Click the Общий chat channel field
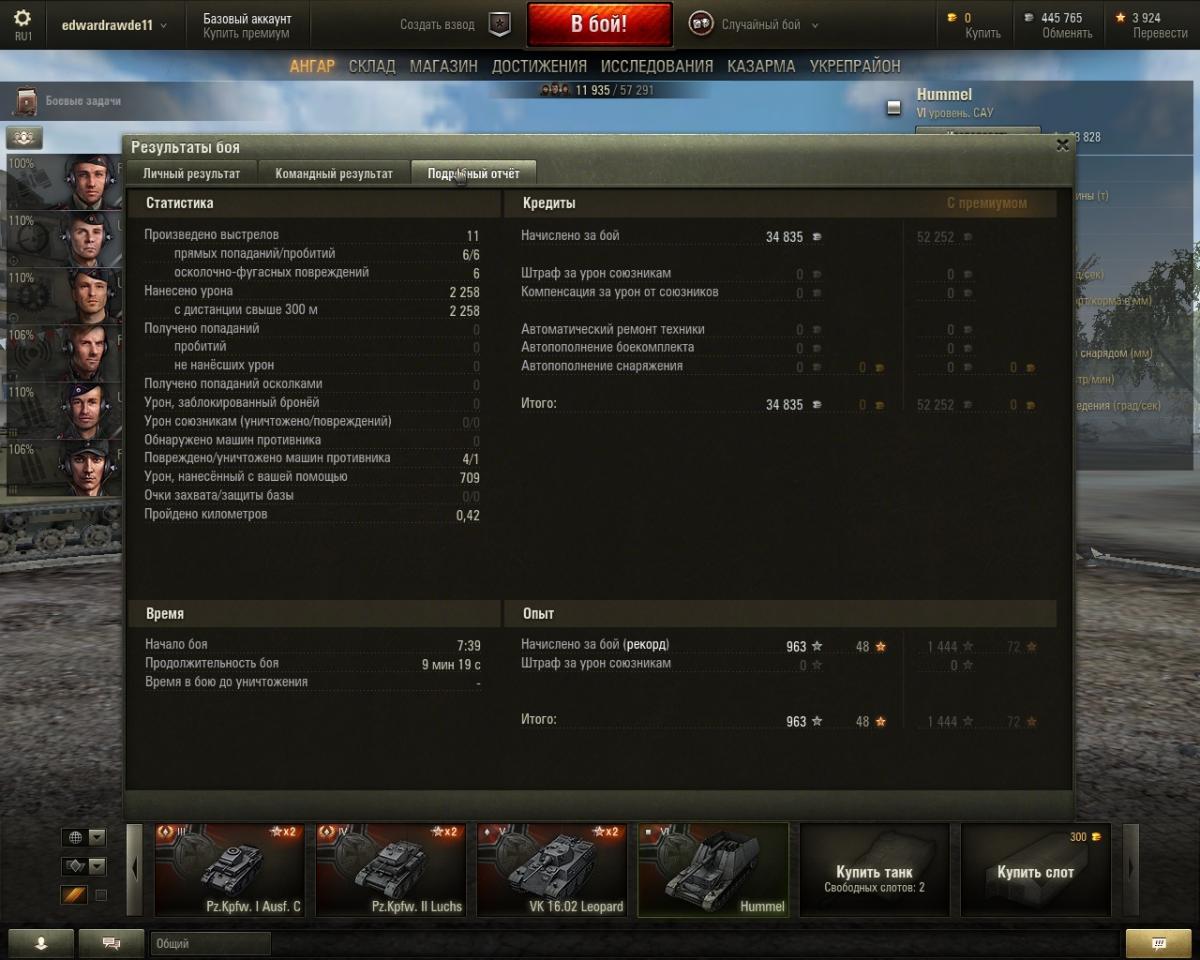This screenshot has width=1200, height=960. point(210,943)
